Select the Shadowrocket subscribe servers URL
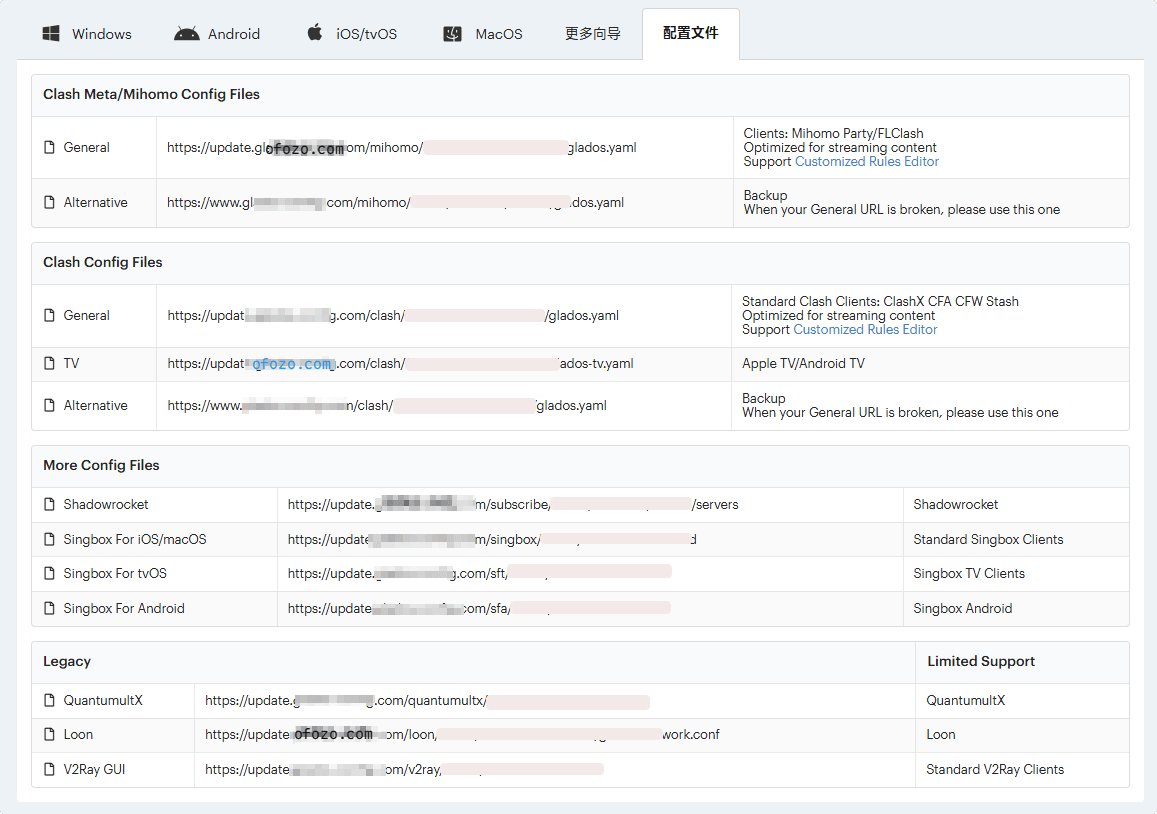 click(x=512, y=505)
